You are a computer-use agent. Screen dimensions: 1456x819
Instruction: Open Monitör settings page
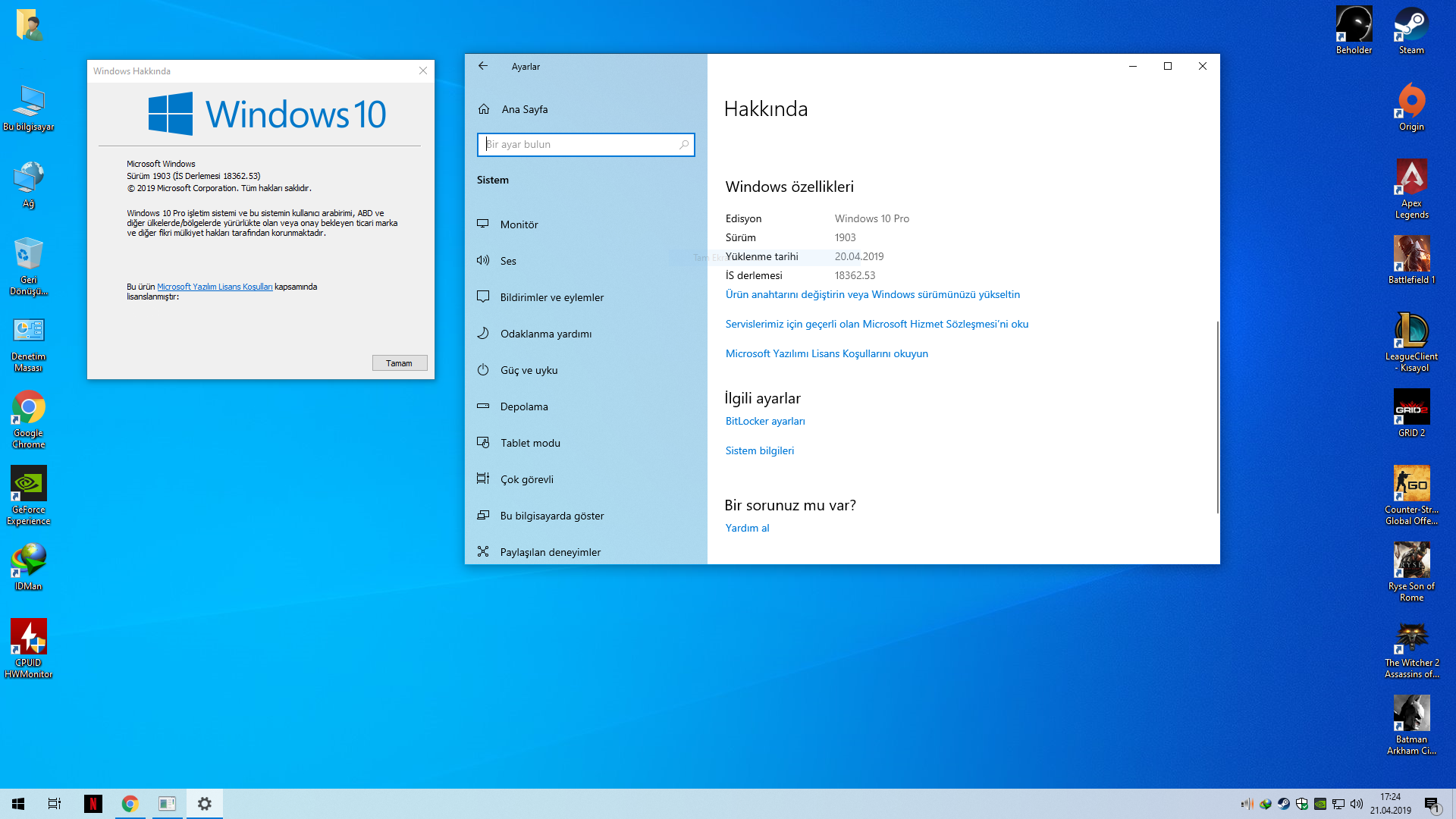point(586,224)
